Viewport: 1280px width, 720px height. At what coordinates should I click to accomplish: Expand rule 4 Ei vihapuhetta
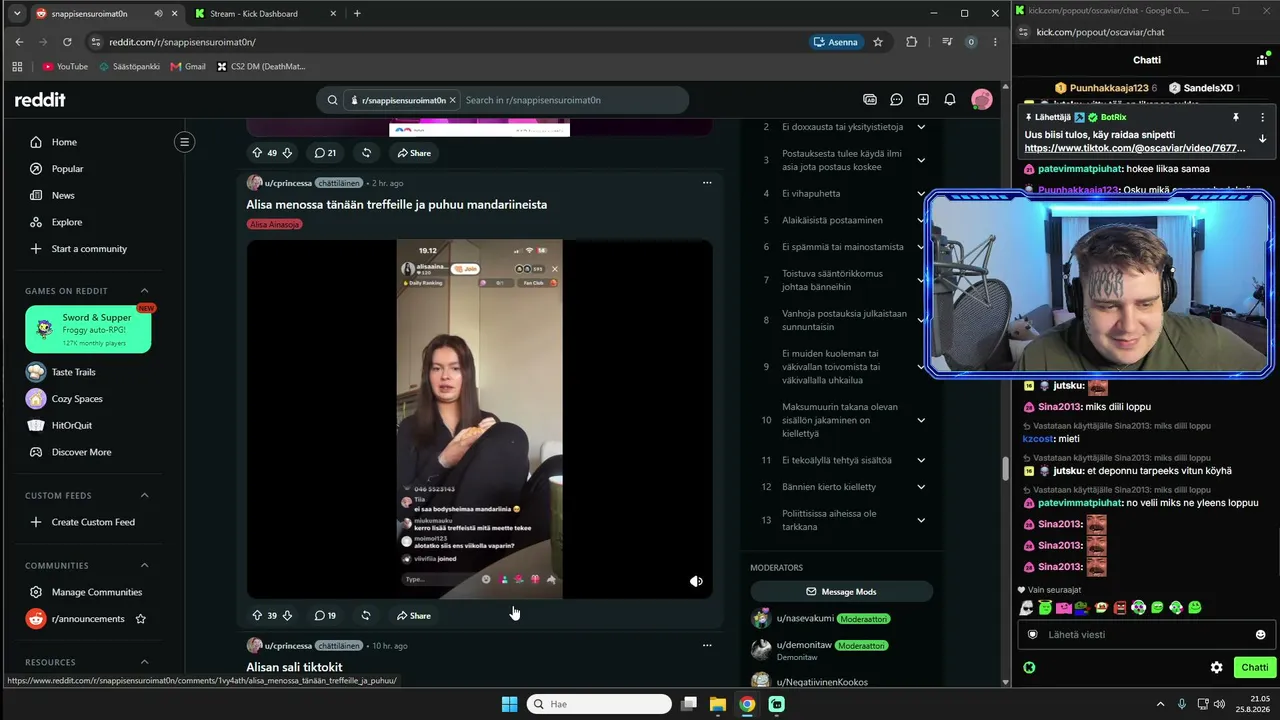(x=921, y=193)
